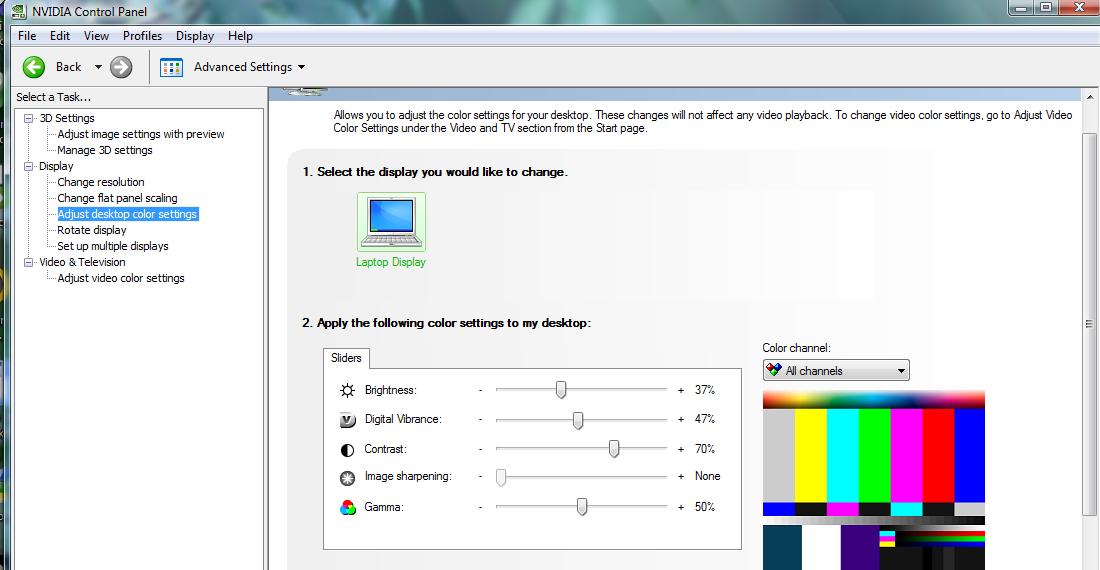The height and width of the screenshot is (570, 1100).
Task: Click the Gamma RGB circles icon
Action: pos(347,508)
